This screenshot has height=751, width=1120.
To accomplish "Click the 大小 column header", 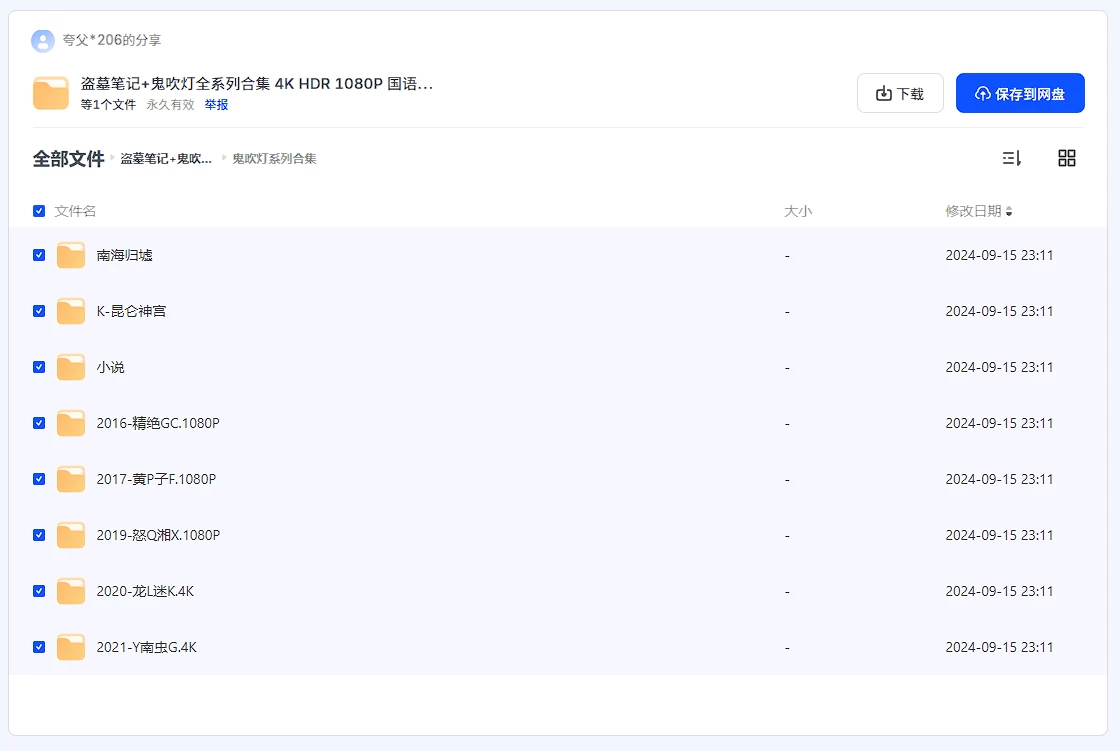I will pos(798,211).
